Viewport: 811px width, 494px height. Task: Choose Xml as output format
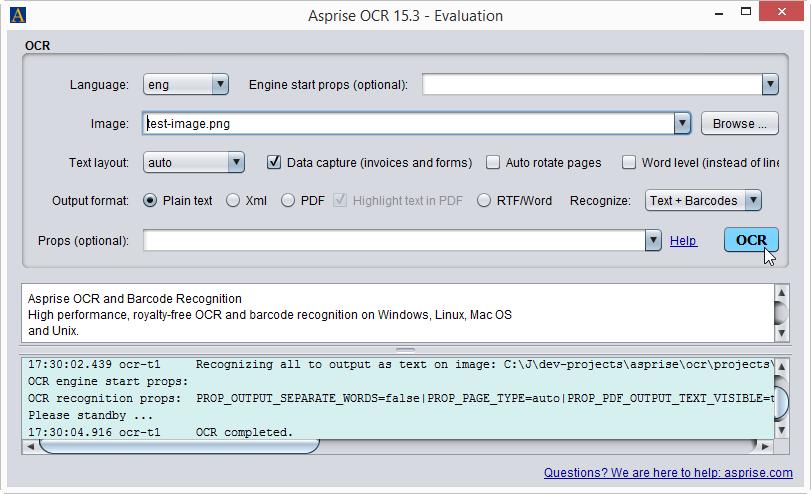[233, 200]
